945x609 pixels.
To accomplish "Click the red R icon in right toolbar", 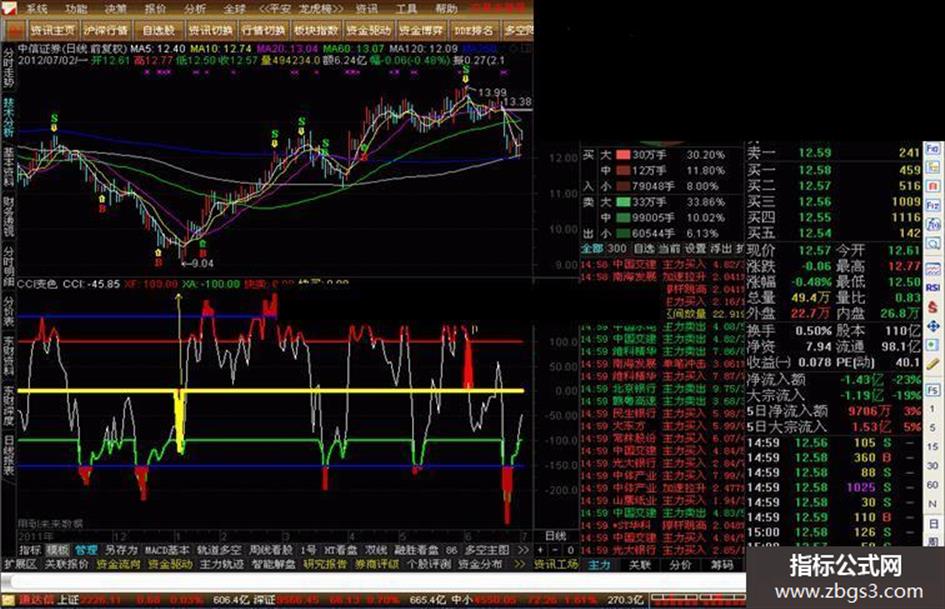I will 933,186.
